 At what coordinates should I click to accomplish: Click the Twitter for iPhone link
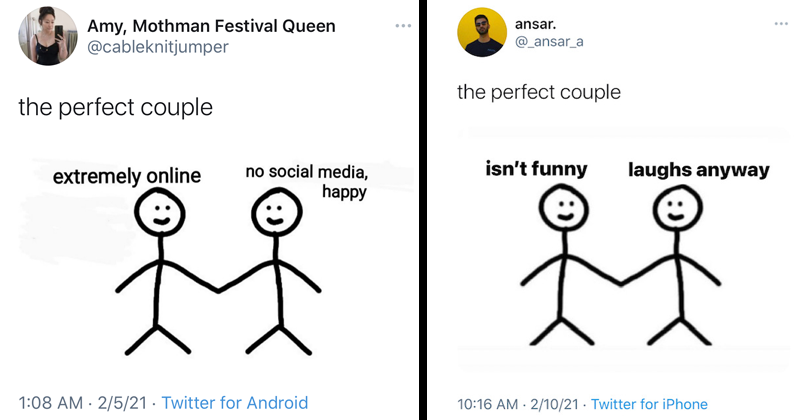649,405
